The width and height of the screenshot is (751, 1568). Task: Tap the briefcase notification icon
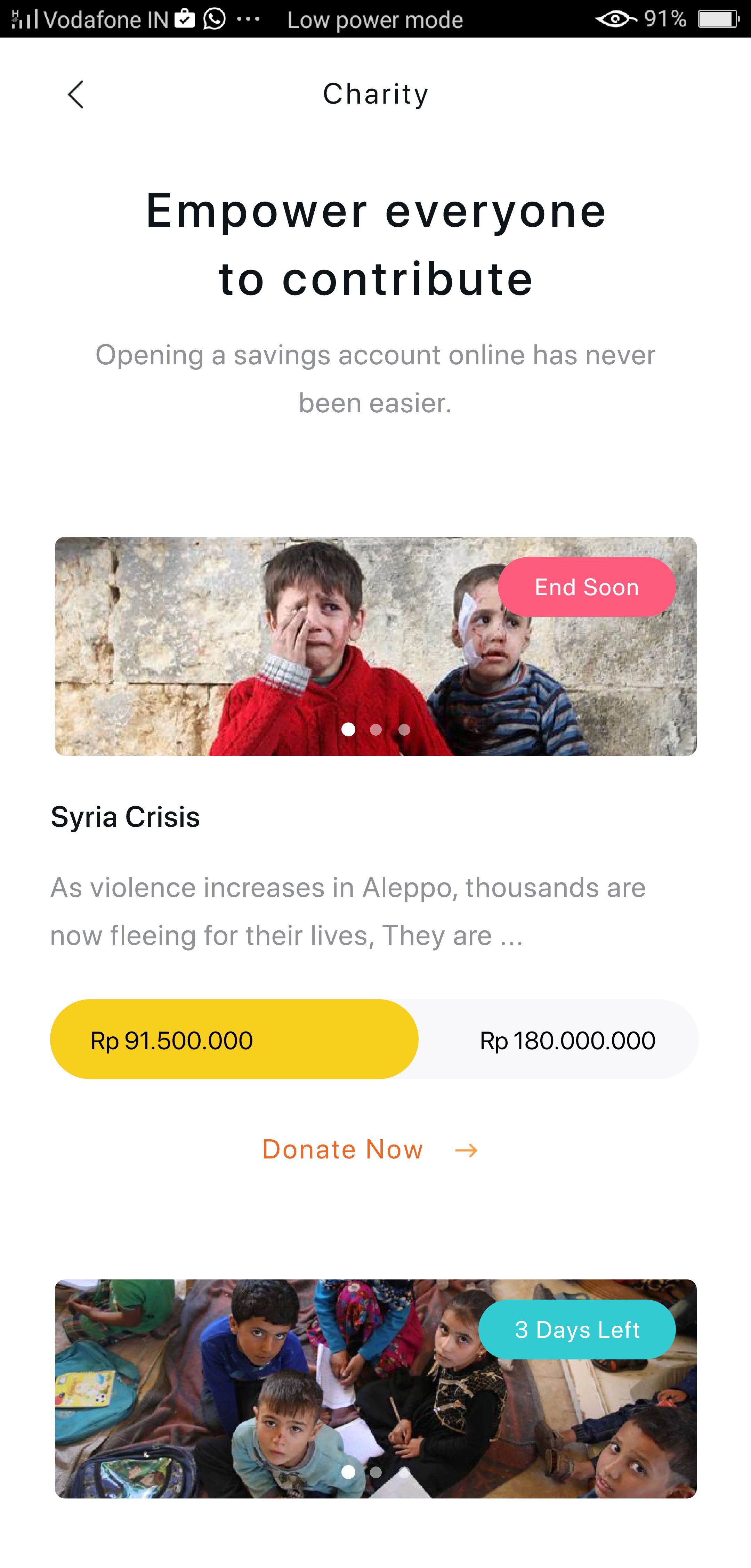point(184,19)
